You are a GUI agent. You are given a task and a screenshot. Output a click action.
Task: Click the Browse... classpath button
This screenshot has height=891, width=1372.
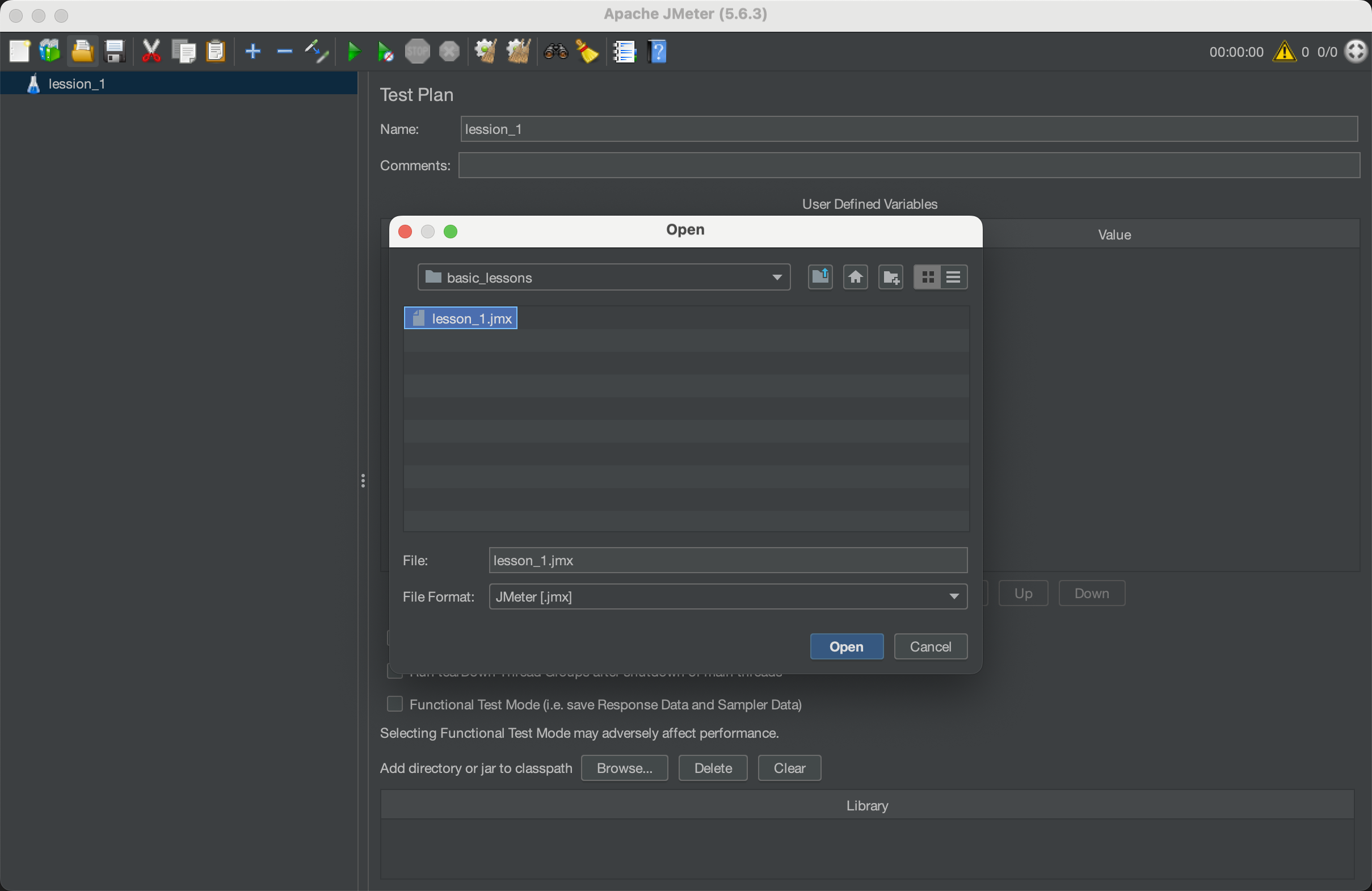pyautogui.click(x=624, y=768)
